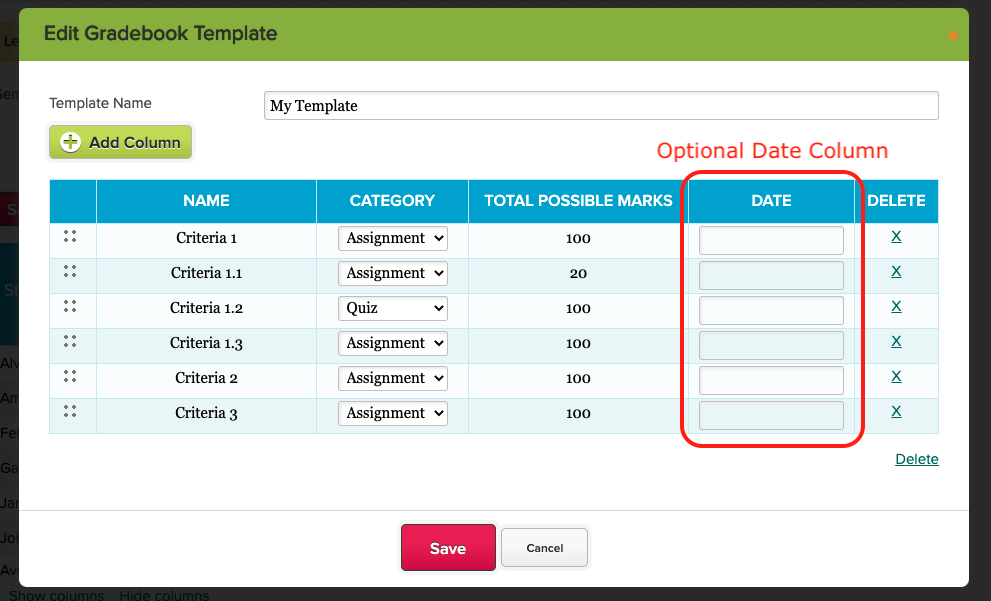
Task: Open category dropdown for Criteria 1.1
Action: pyautogui.click(x=393, y=273)
